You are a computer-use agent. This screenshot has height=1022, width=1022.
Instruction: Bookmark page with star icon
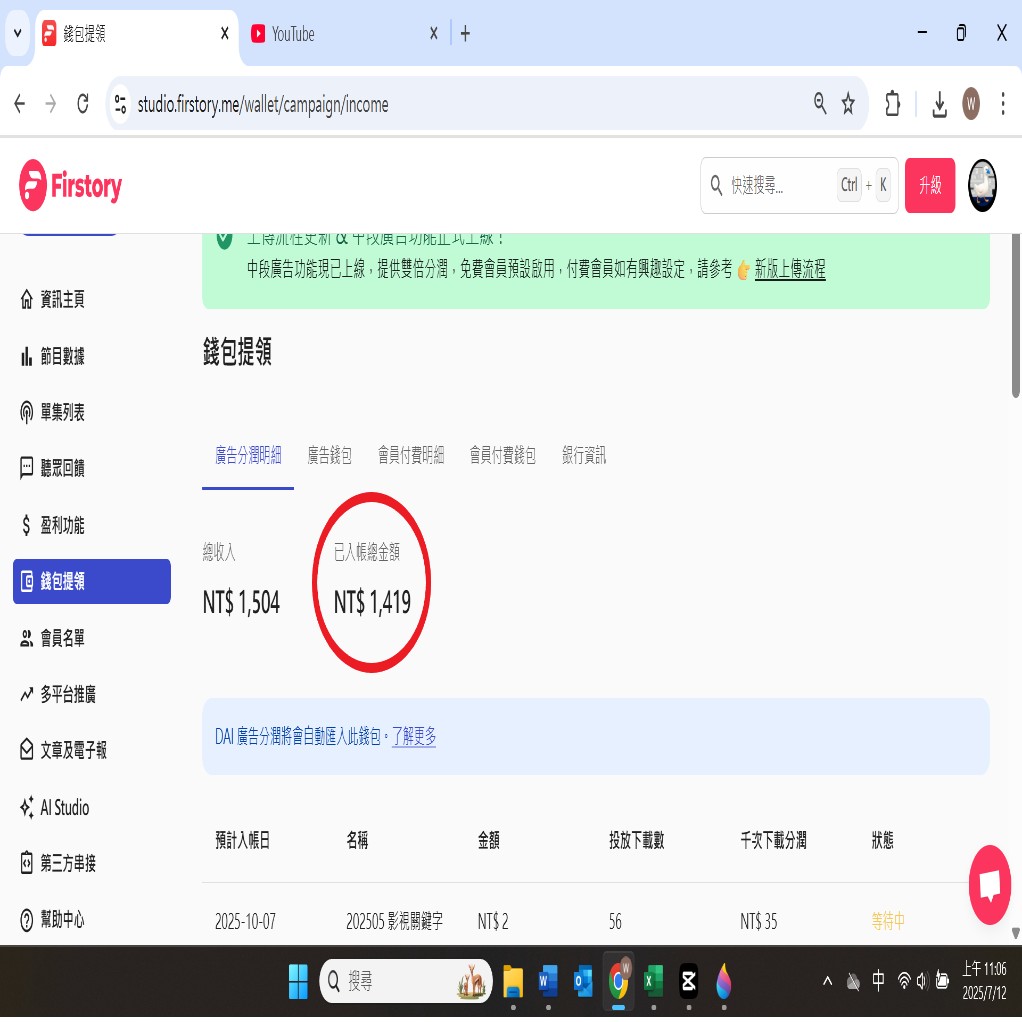pos(848,104)
